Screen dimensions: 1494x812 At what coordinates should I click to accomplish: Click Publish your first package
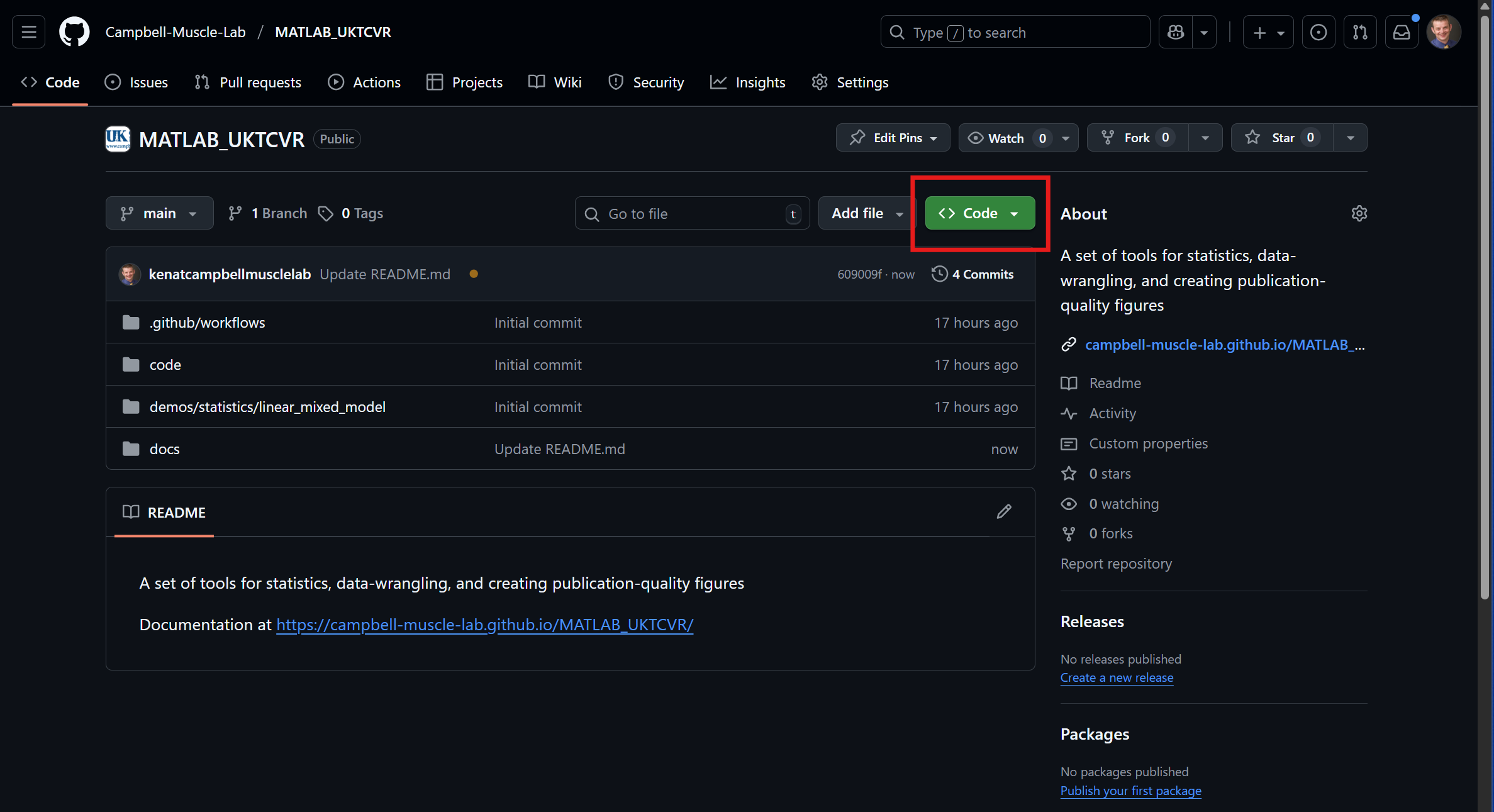1130,791
